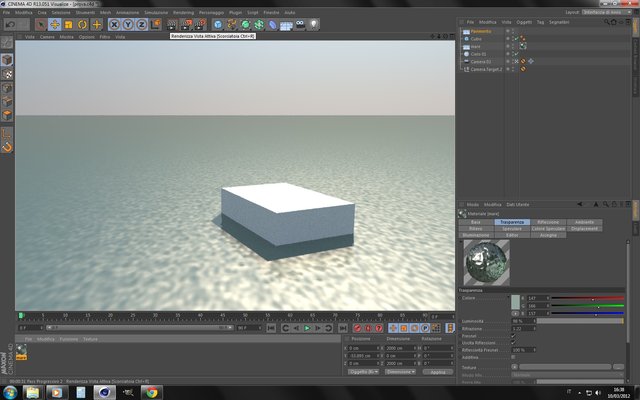Select the Scale tool icon
The image size is (640, 400).
point(69,25)
